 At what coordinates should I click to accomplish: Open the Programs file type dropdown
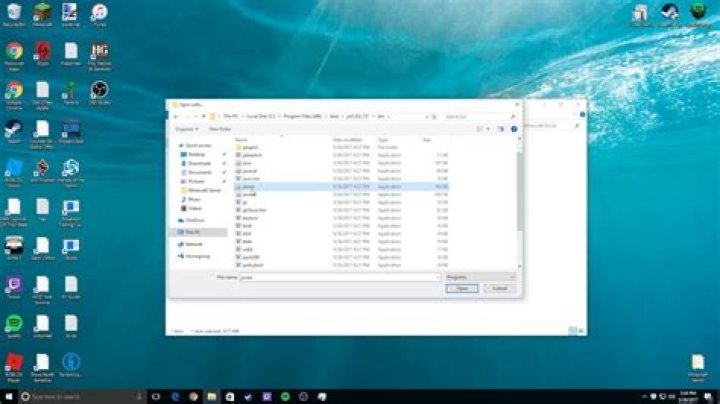480,277
